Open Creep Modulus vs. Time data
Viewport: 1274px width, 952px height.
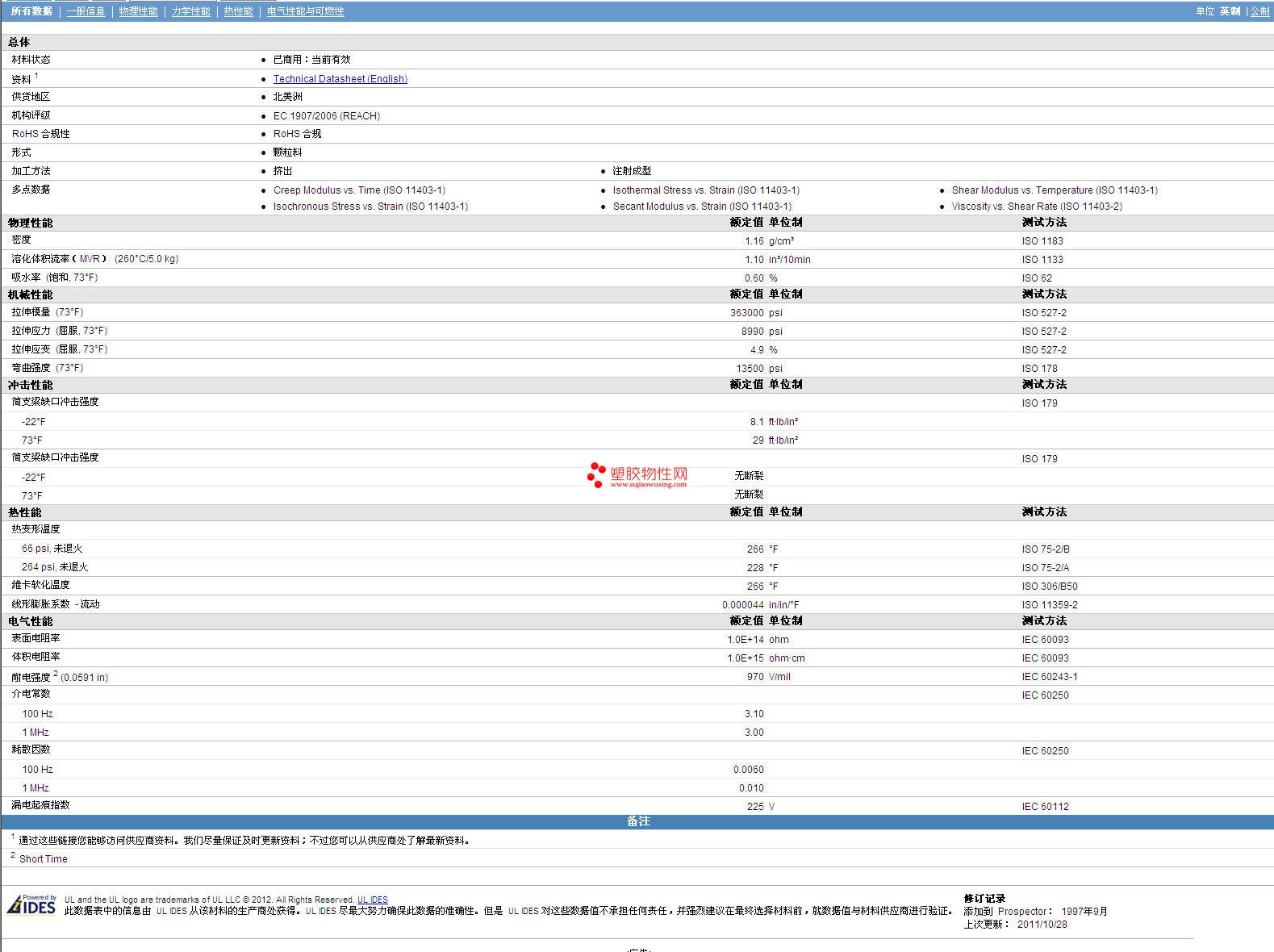[359, 190]
